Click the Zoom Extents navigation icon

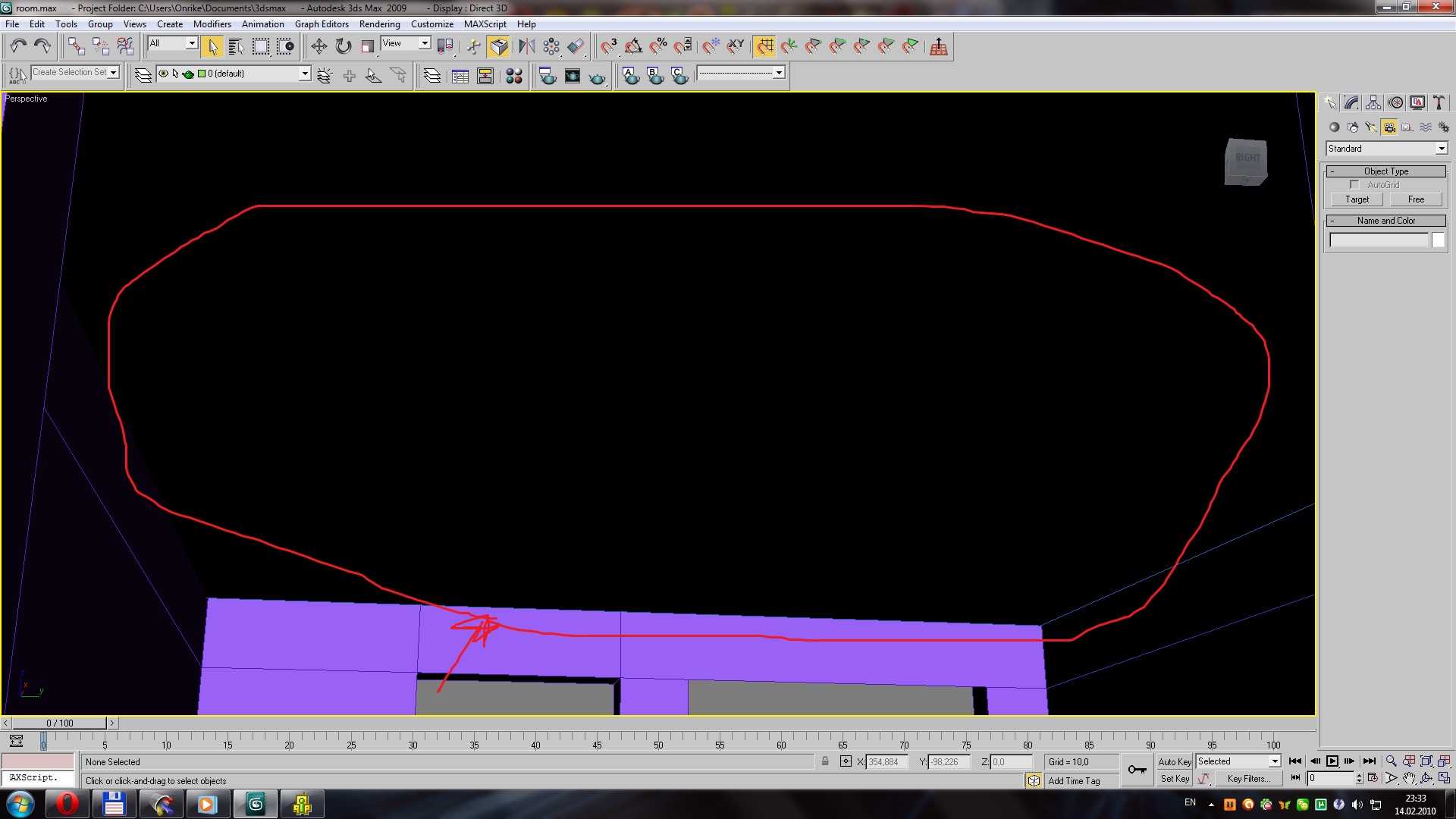click(x=1426, y=761)
